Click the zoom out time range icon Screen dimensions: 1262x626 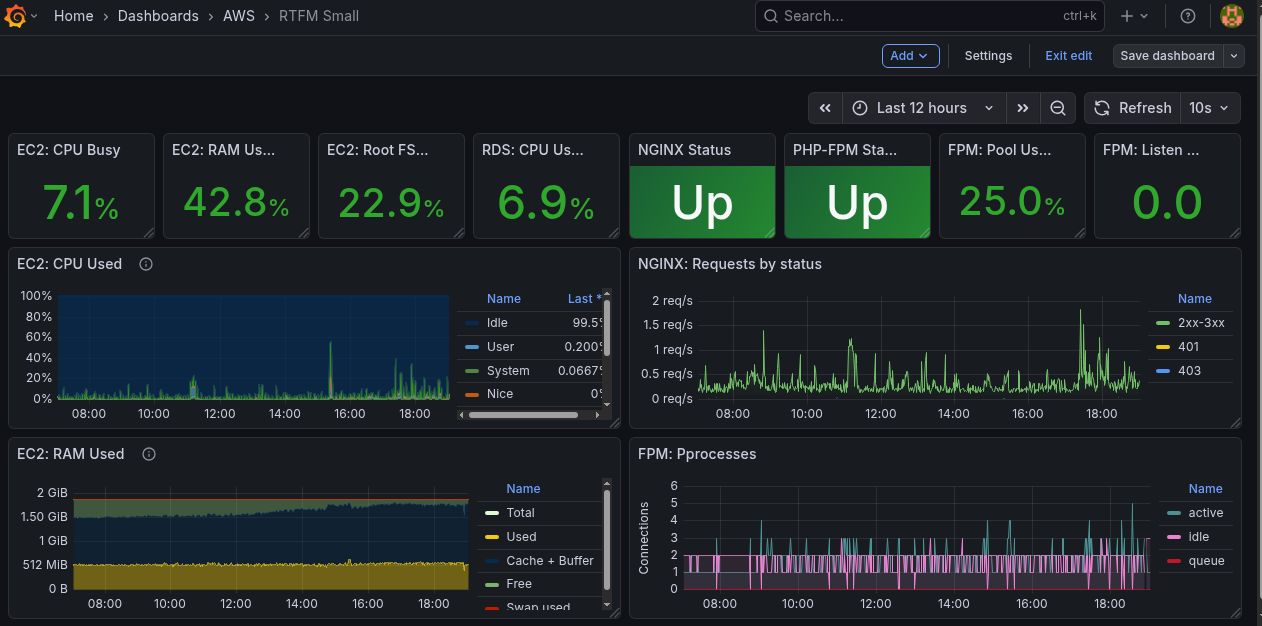click(x=1057, y=108)
